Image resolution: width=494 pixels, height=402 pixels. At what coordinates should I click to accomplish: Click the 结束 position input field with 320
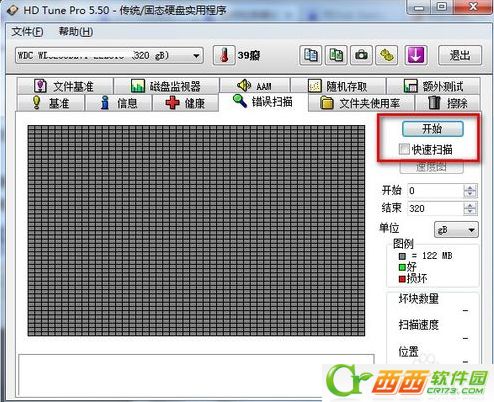click(x=435, y=209)
